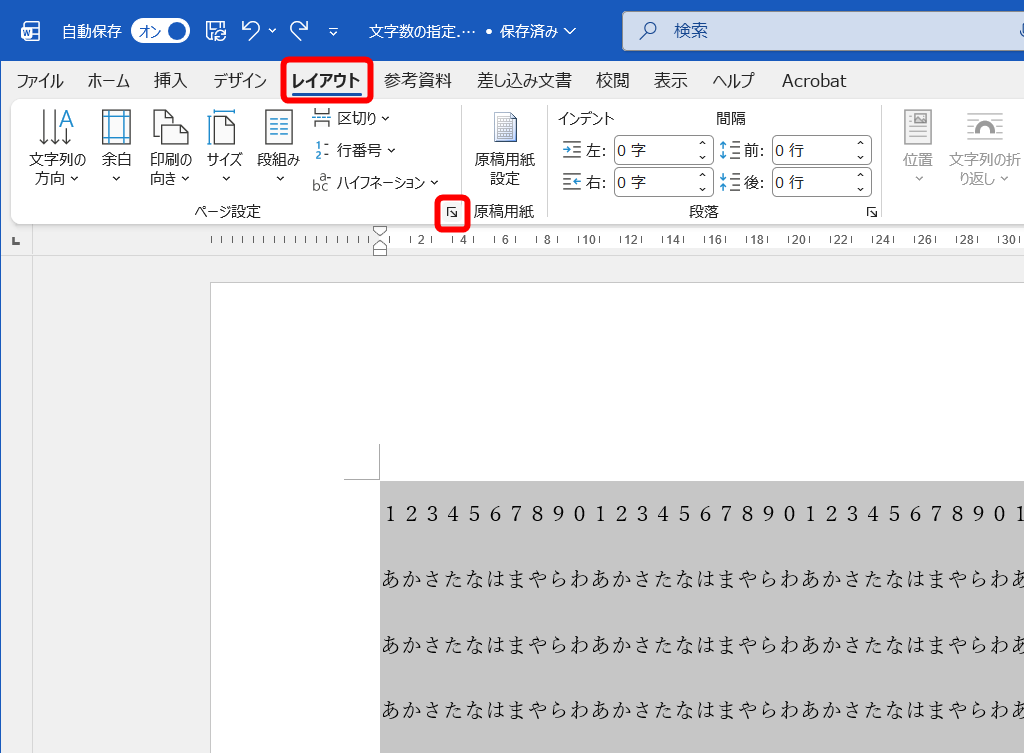
Task: Click the numbered line 1234567890 in document
Action: pos(702,514)
